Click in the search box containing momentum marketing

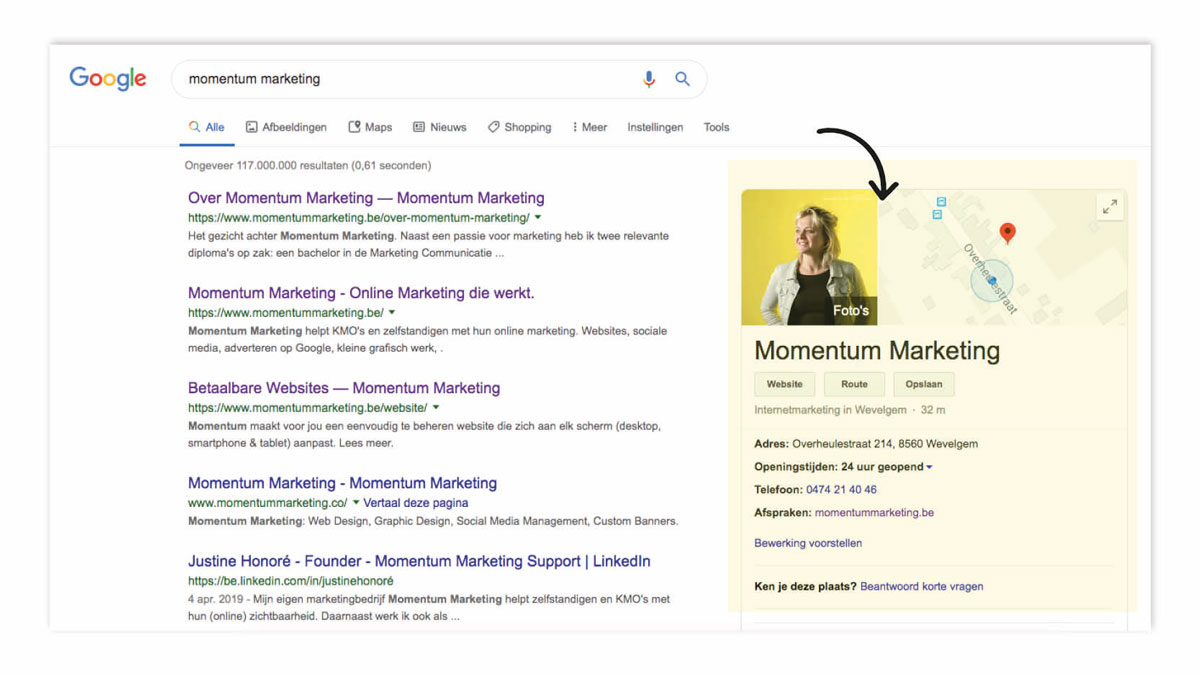[x=400, y=79]
